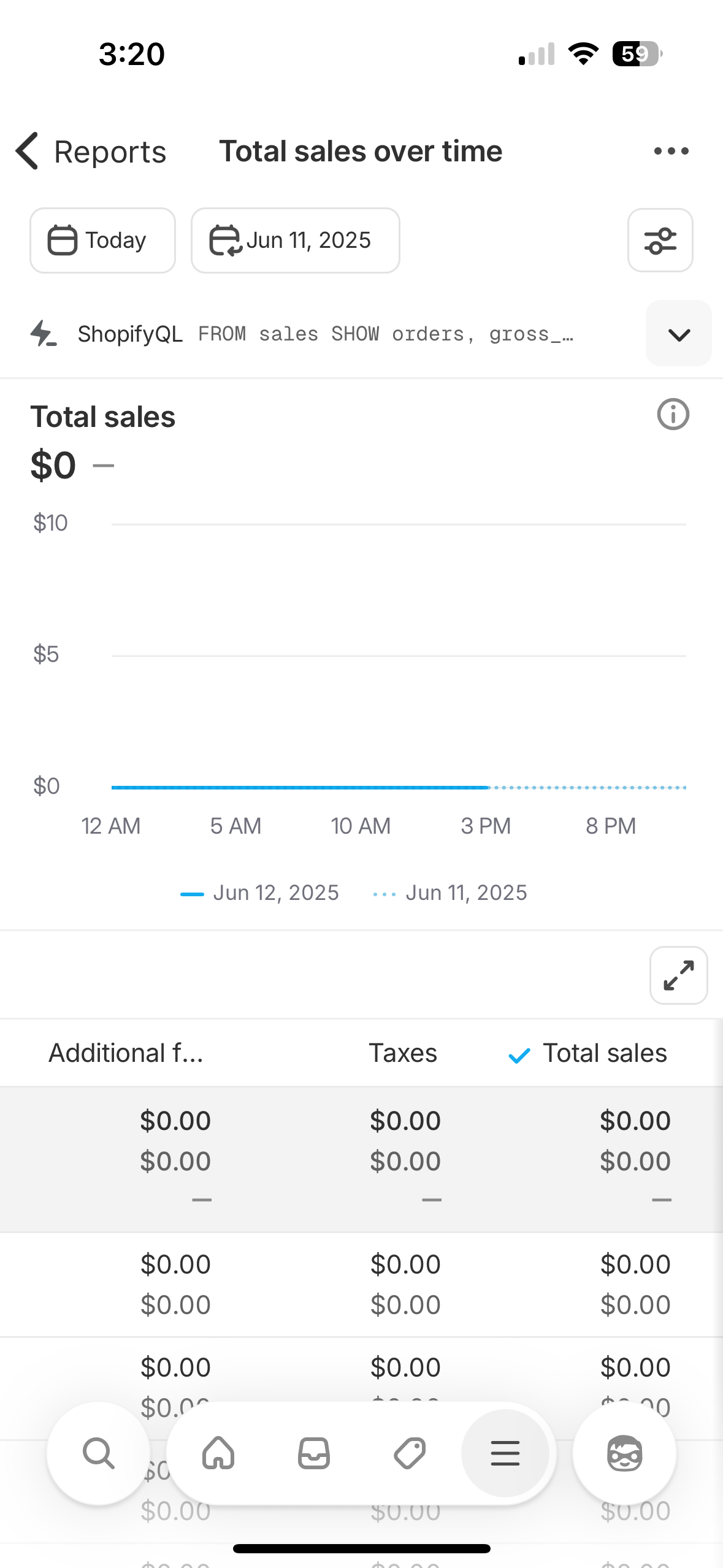Open the filter sliders settings

pyautogui.click(x=660, y=240)
